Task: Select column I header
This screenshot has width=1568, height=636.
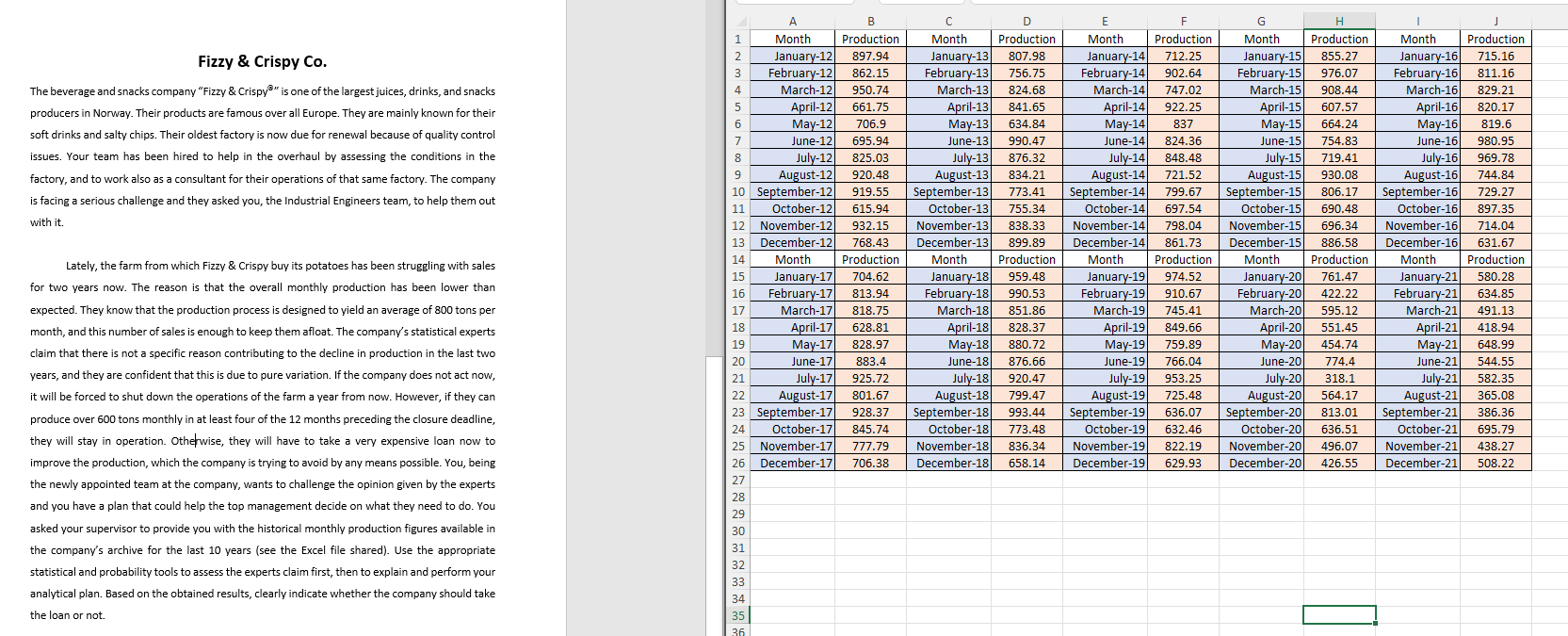Action: point(1417,22)
